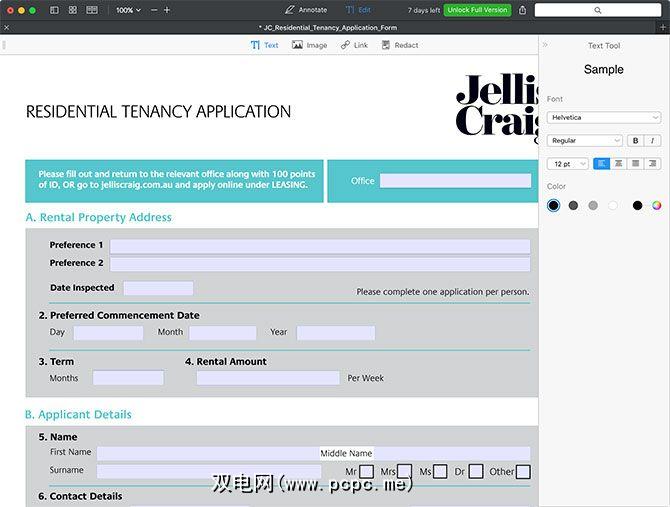Check the Dr title checkbox
The height and width of the screenshot is (507, 670).
click(x=476, y=472)
